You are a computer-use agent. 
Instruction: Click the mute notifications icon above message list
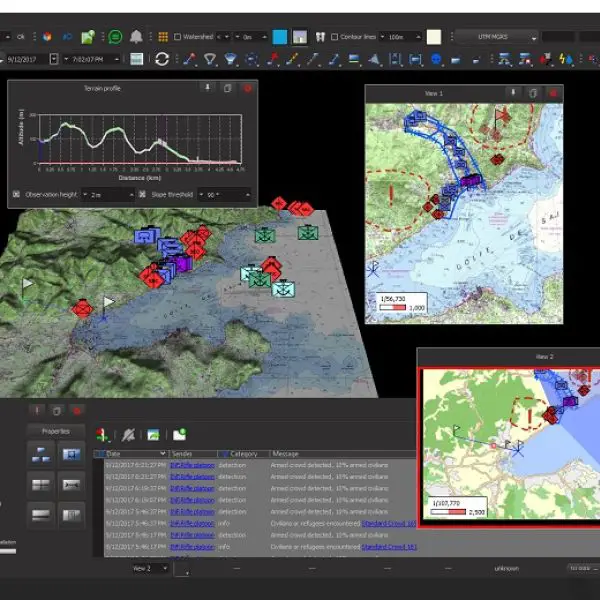click(x=127, y=434)
